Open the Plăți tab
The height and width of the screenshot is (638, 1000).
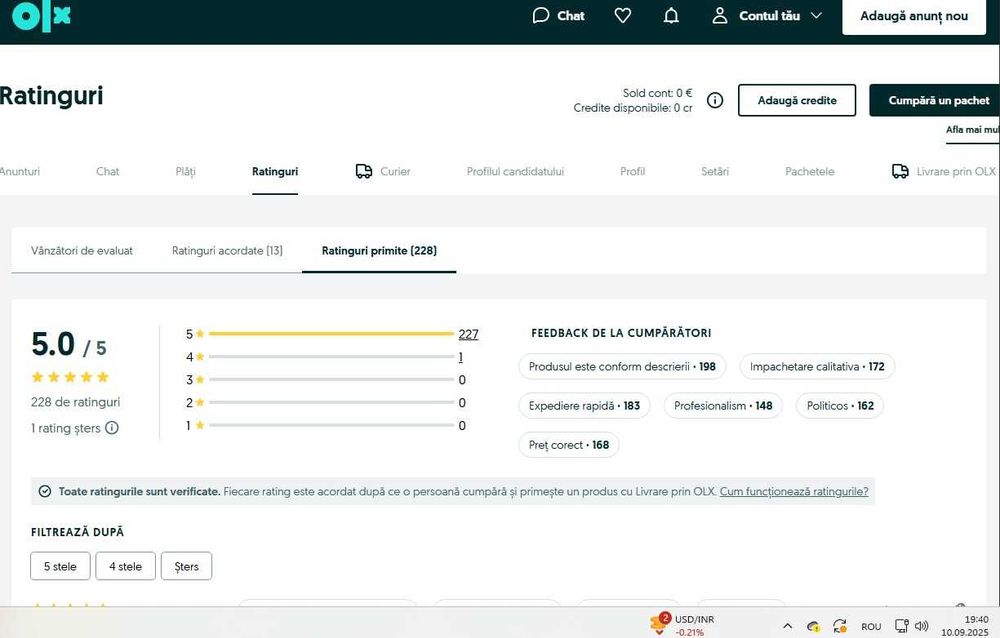click(x=186, y=172)
